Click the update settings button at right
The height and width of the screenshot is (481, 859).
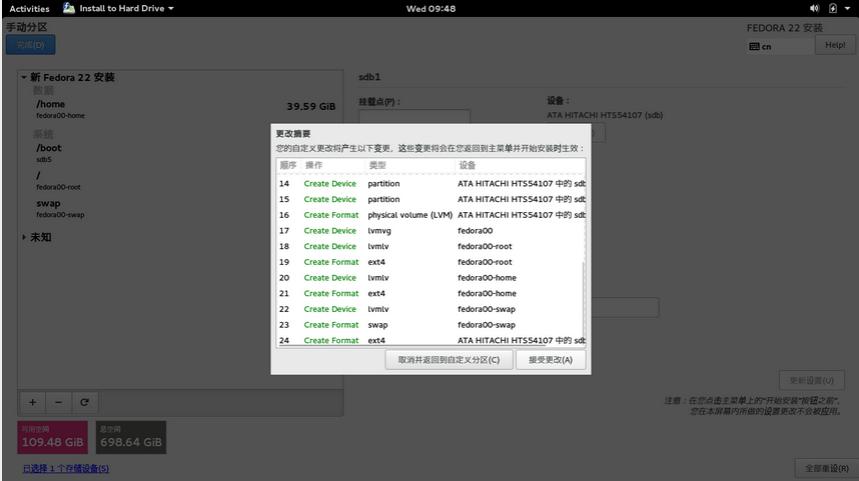(x=811, y=380)
